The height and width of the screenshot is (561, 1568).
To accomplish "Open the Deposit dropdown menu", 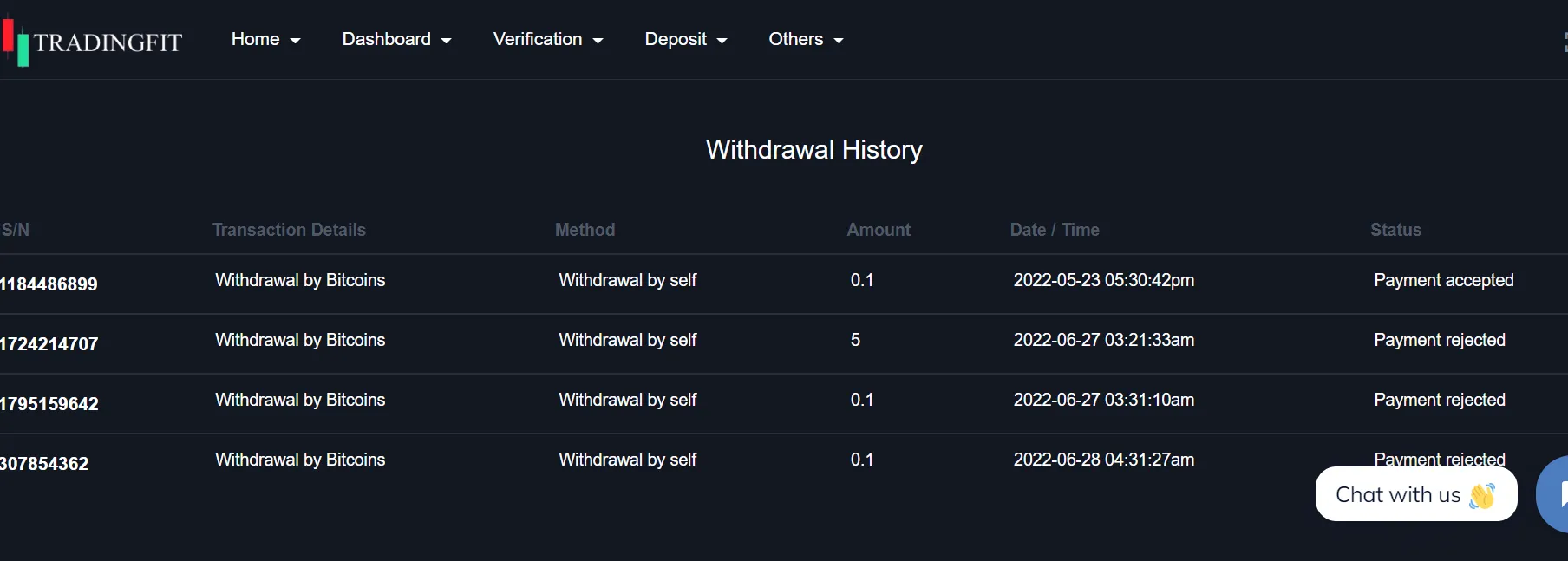I will [686, 39].
